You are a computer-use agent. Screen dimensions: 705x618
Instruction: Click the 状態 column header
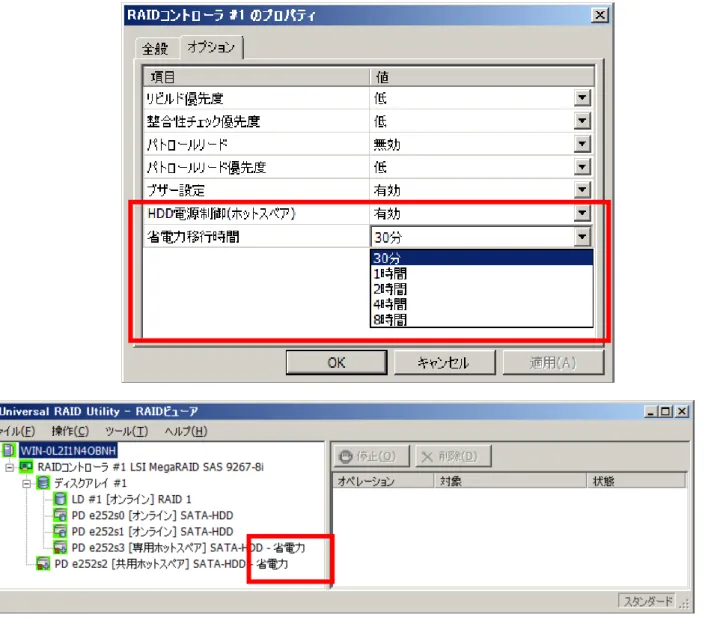637,481
